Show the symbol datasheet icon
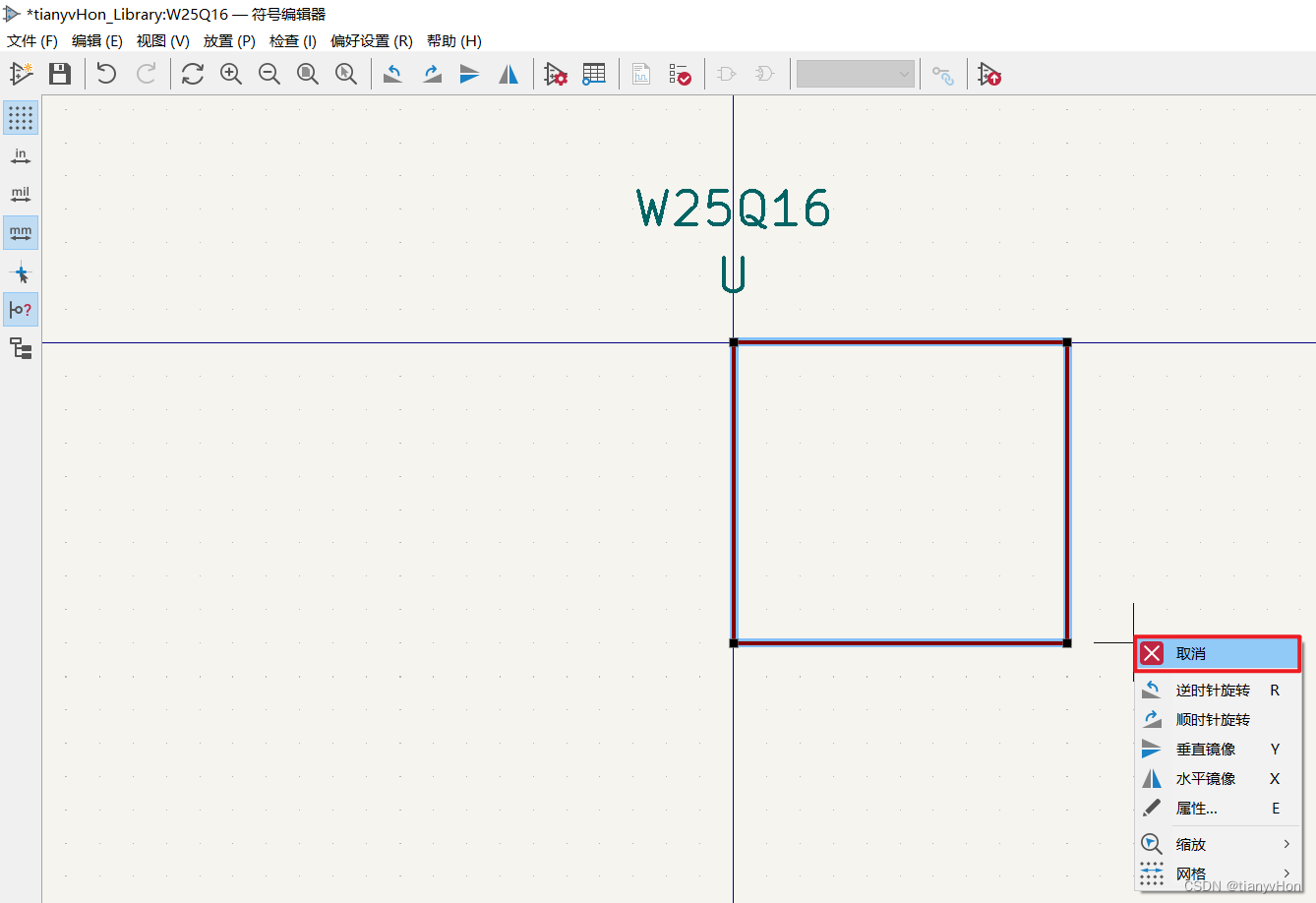The height and width of the screenshot is (903, 1316). click(x=641, y=74)
